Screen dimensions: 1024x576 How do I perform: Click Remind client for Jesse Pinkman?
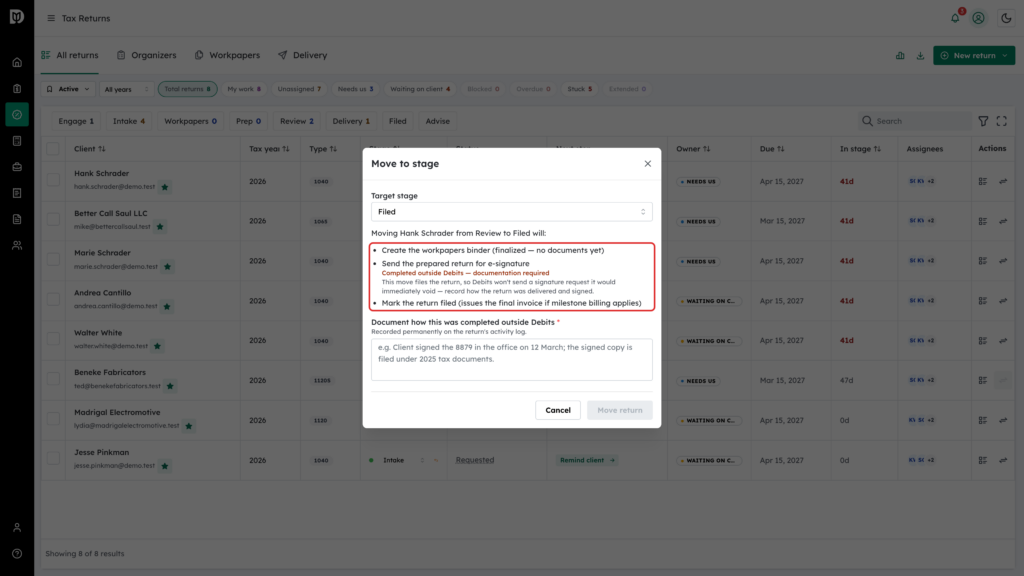tap(587, 460)
